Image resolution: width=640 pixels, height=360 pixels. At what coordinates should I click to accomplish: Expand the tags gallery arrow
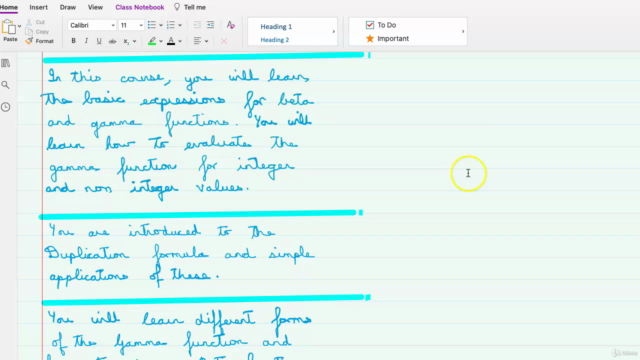[x=463, y=31]
